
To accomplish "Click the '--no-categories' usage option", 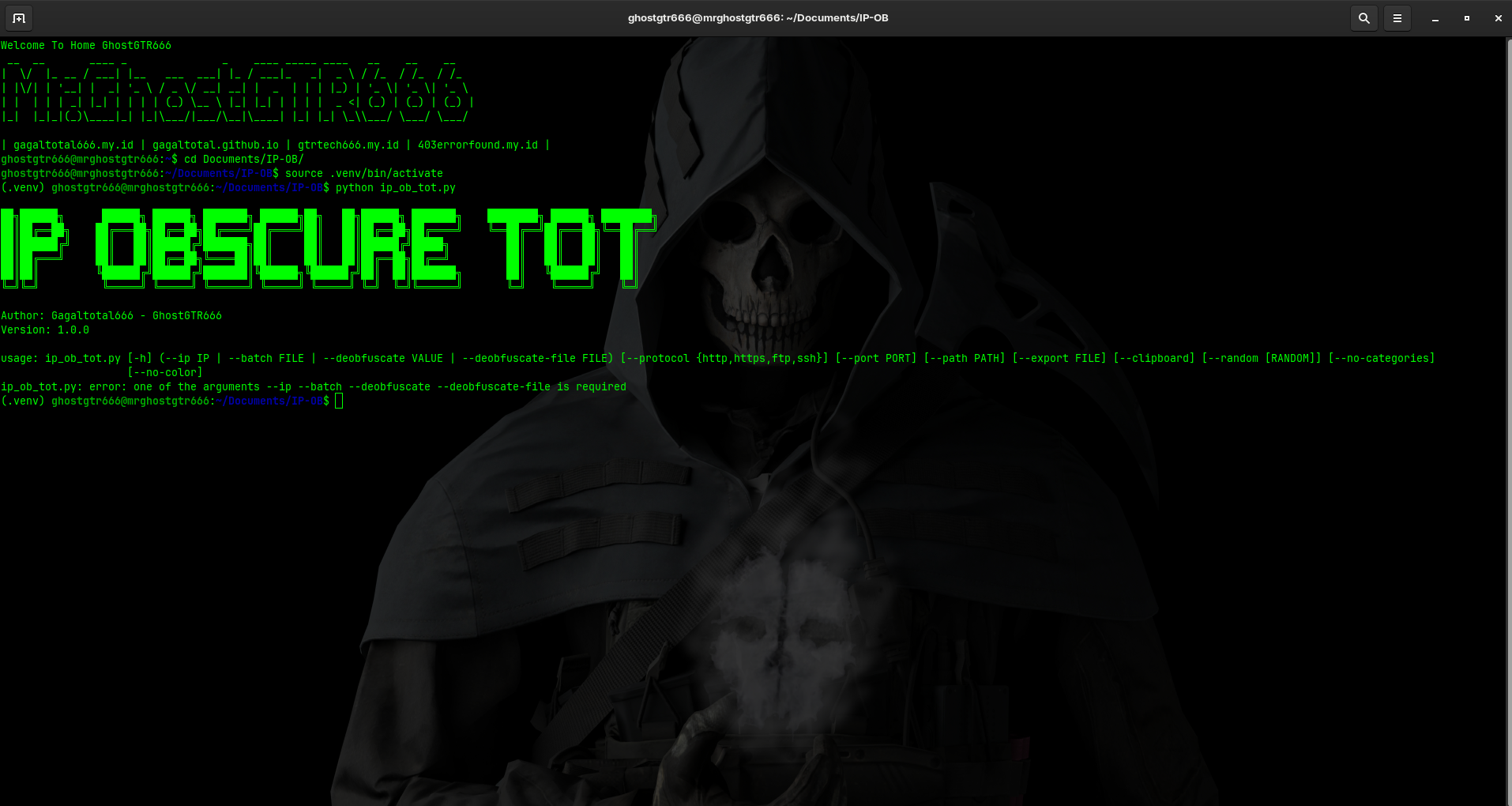I will pos(1382,359).
